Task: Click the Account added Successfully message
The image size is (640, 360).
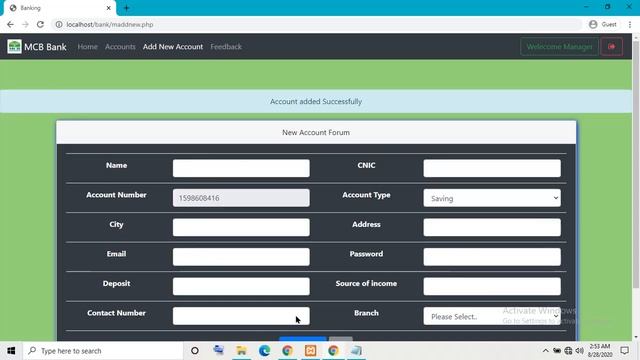Action: tap(316, 101)
